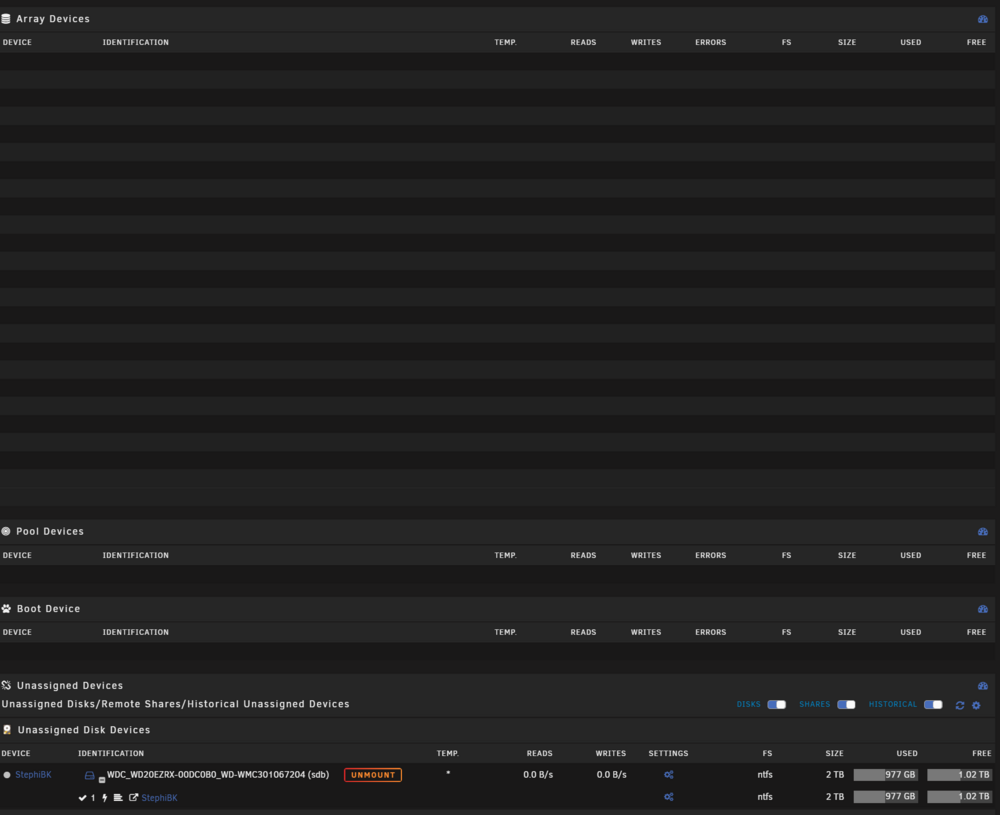Screen dimensions: 1000x815
Task: Open the StephiBK device link
Action: [33, 775]
